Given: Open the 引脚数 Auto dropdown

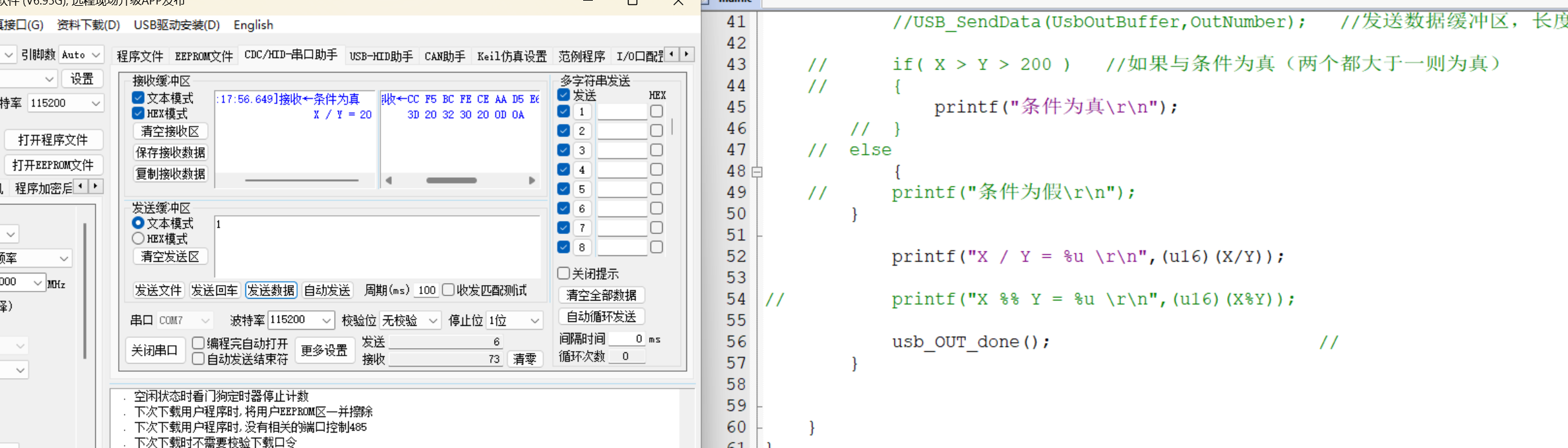Looking at the screenshot, I should (81, 55).
